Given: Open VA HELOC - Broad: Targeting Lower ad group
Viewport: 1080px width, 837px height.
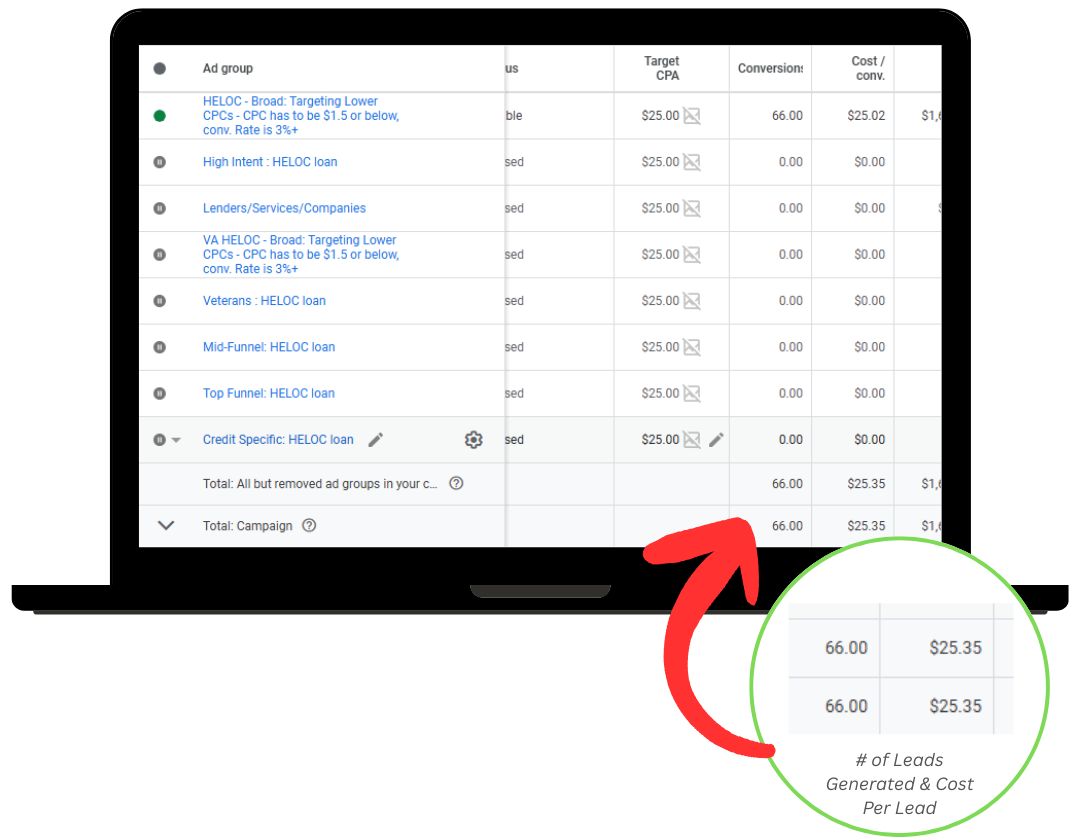Looking at the screenshot, I should (301, 254).
